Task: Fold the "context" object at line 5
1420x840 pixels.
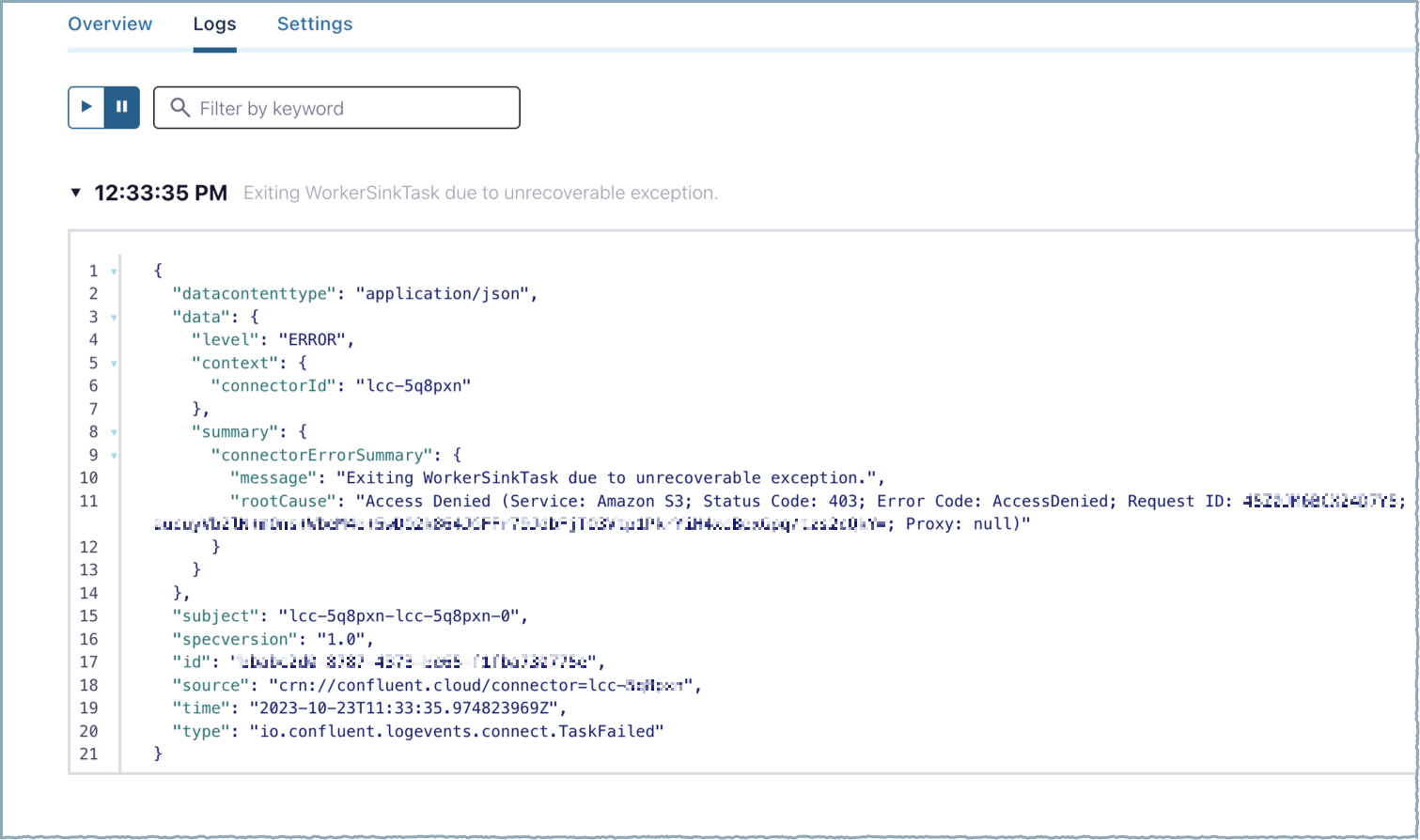Action: (115, 364)
